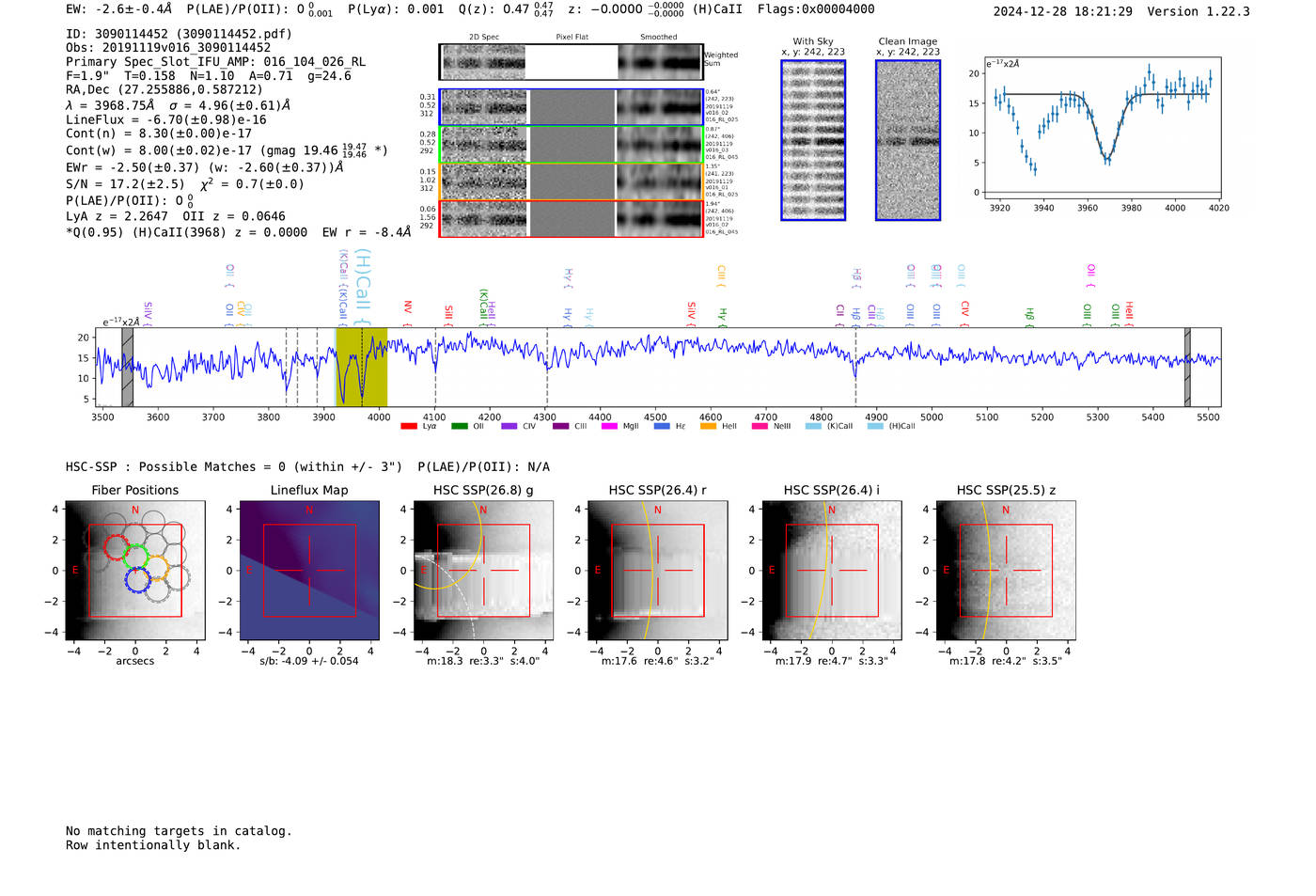The height and width of the screenshot is (896, 1316).
Task: Click 'm:17.8 re:4.2" s:3.5"' caption
Action: point(1006,661)
